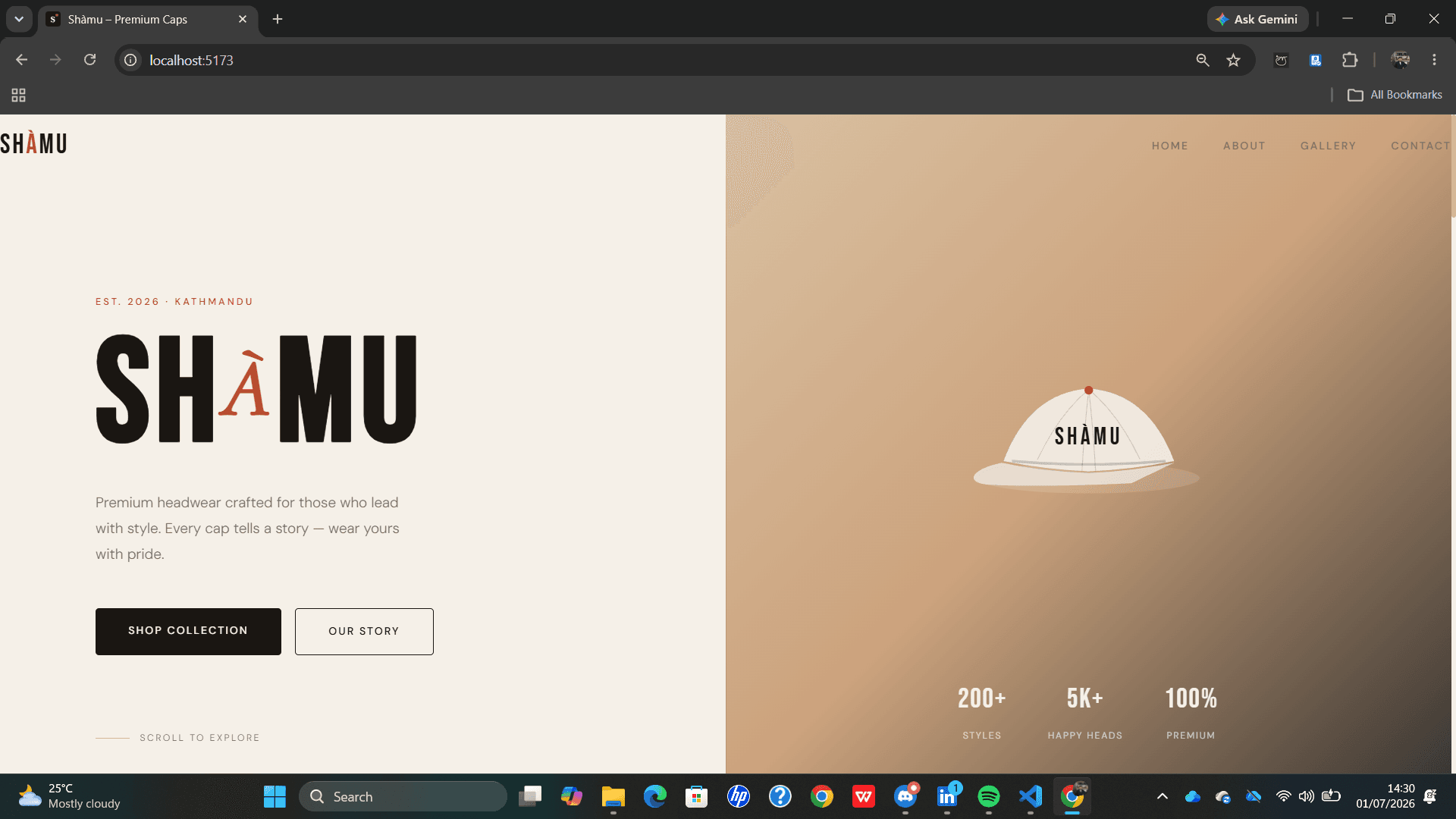Screen dimensions: 1456x819
Task: Click the OUR STORY button
Action: pos(364,631)
